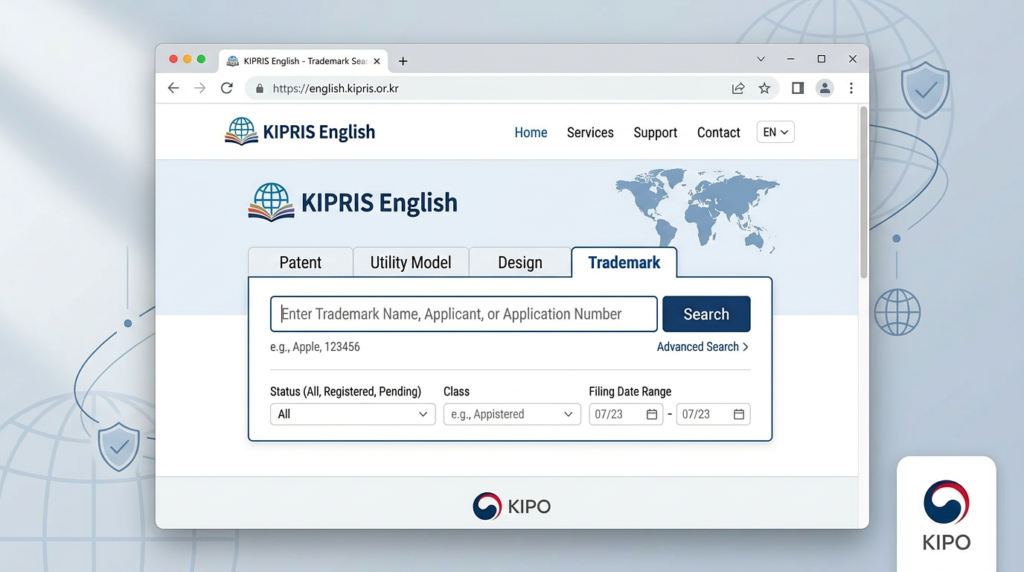
Task: Share this page via the share icon
Action: [738, 88]
